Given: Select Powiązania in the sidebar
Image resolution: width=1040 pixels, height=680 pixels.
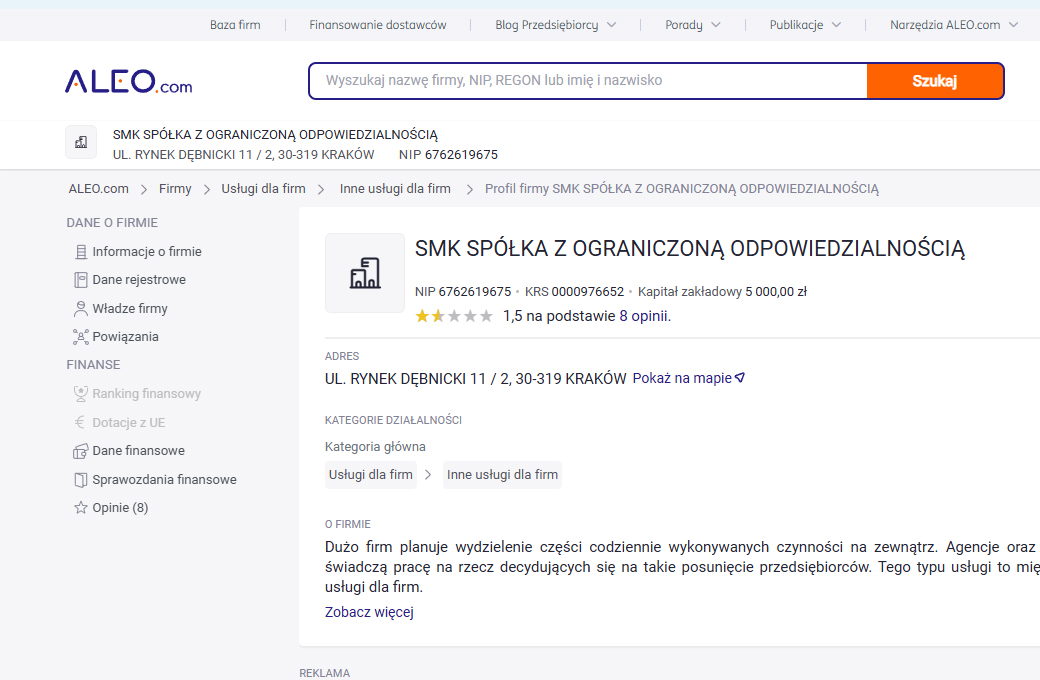Looking at the screenshot, I should coord(125,337).
